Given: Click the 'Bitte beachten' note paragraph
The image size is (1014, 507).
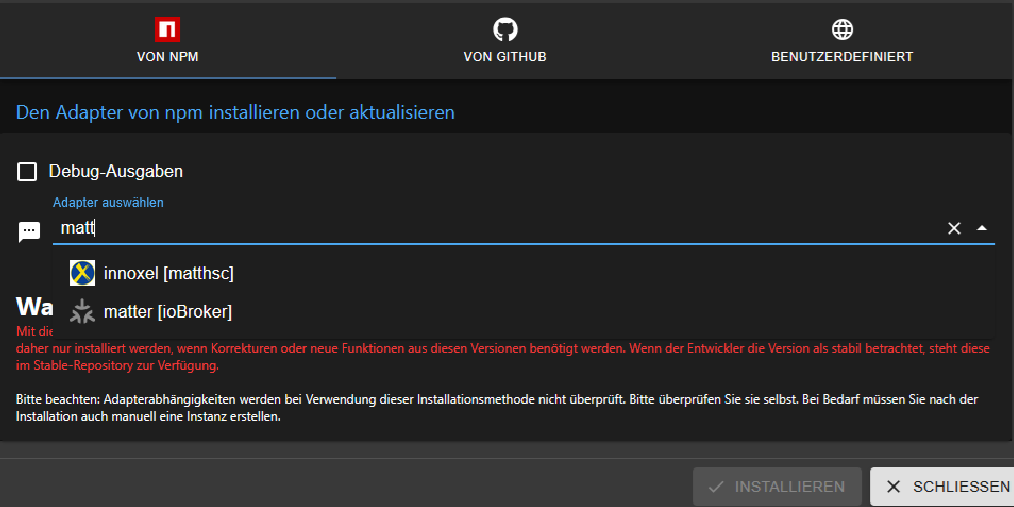Looking at the screenshot, I should point(497,408).
